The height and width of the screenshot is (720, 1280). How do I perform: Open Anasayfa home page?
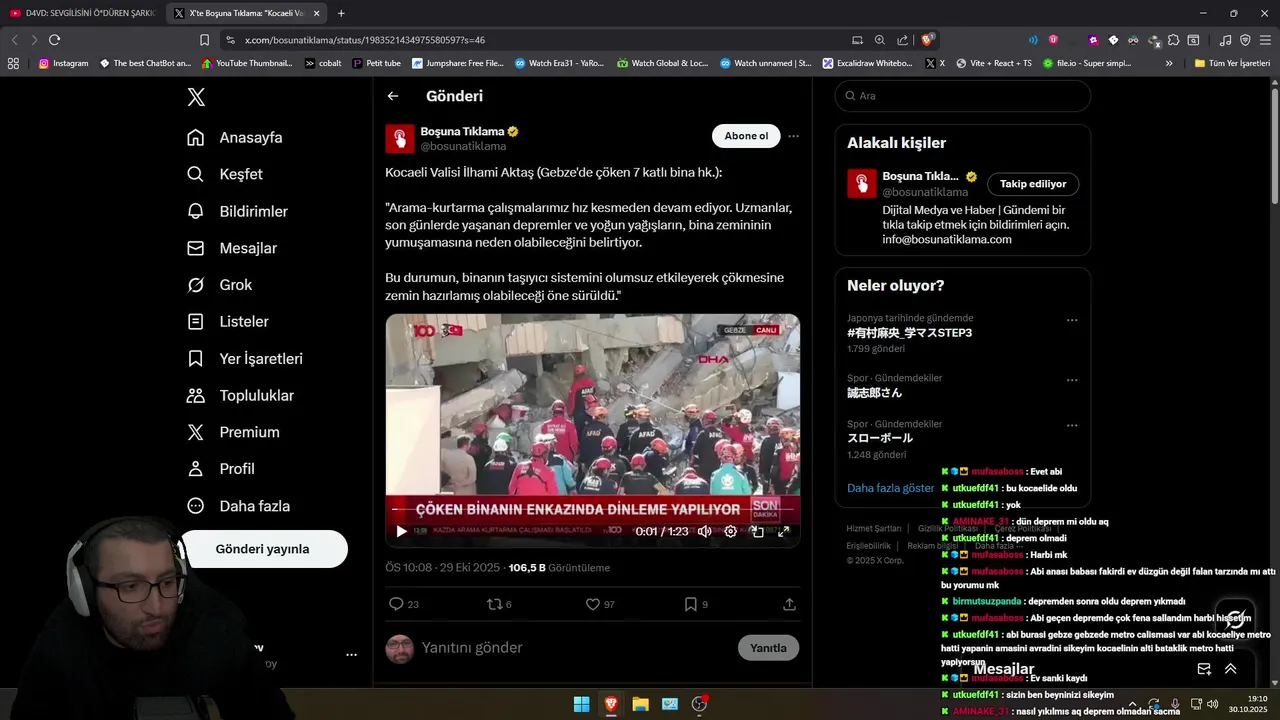235,137
